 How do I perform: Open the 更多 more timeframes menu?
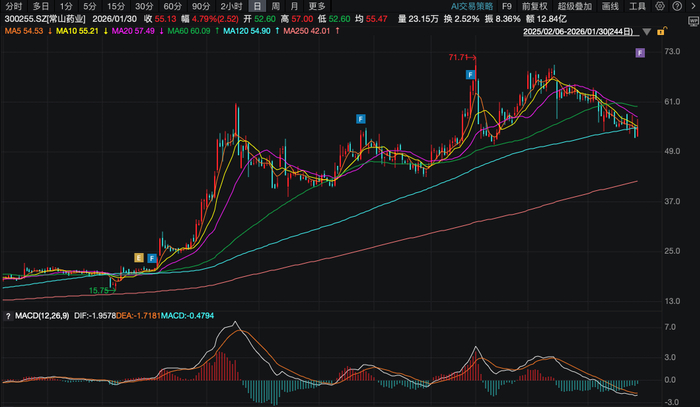coord(317,6)
